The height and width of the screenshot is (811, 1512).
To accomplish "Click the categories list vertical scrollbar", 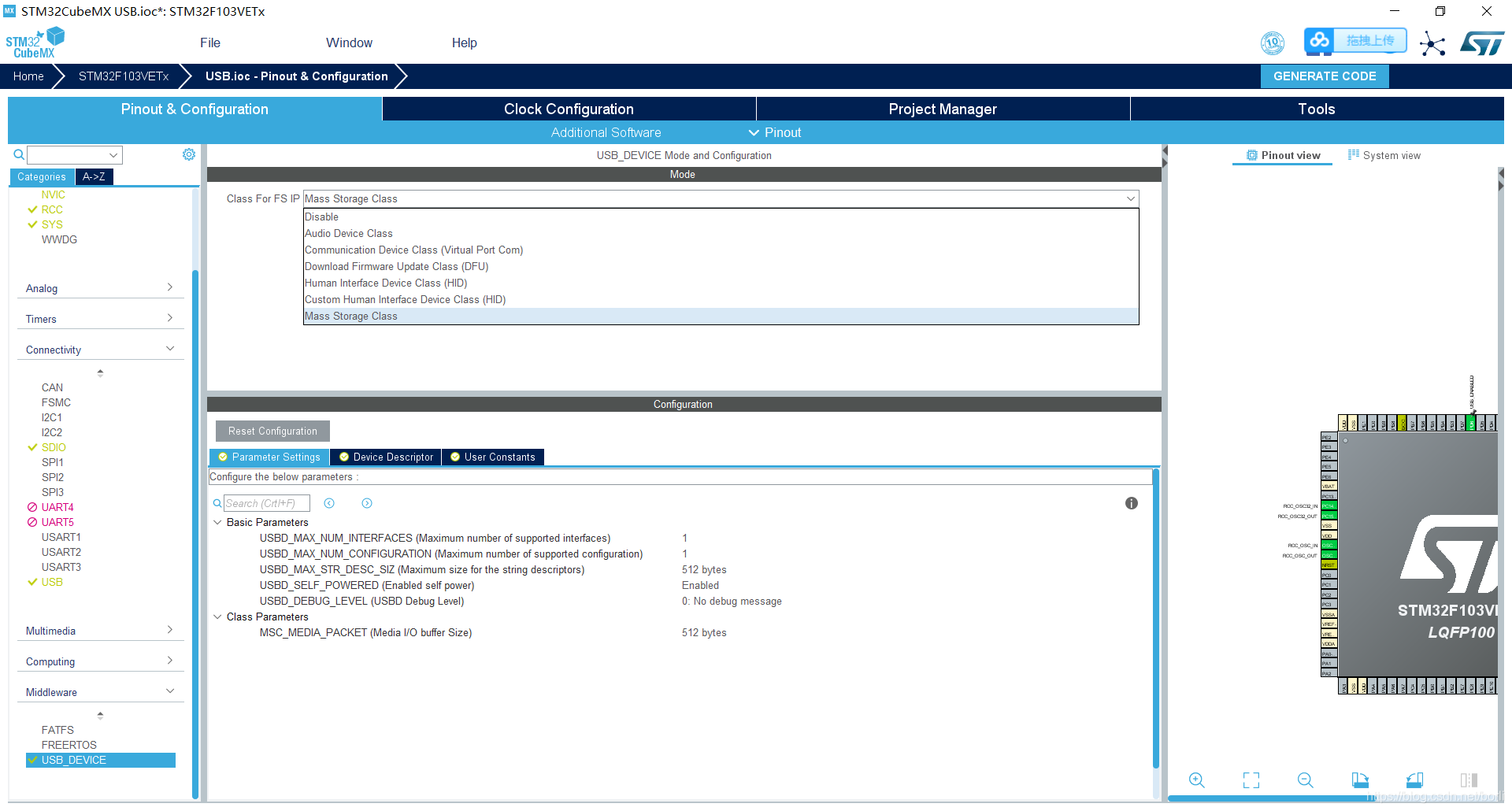I will tap(195, 535).
